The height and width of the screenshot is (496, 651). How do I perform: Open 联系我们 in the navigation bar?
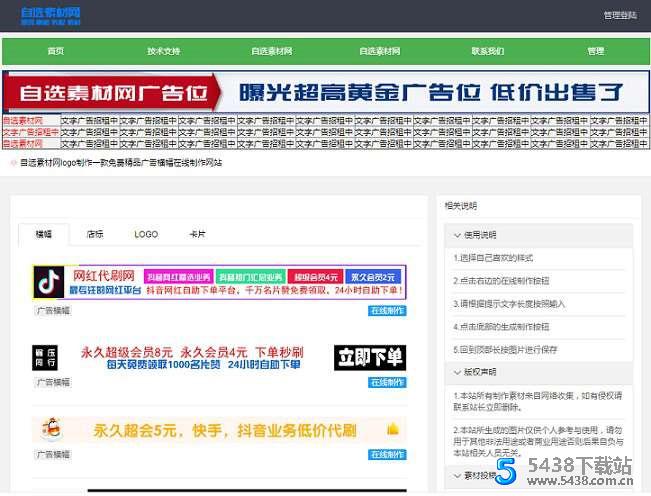click(x=487, y=51)
